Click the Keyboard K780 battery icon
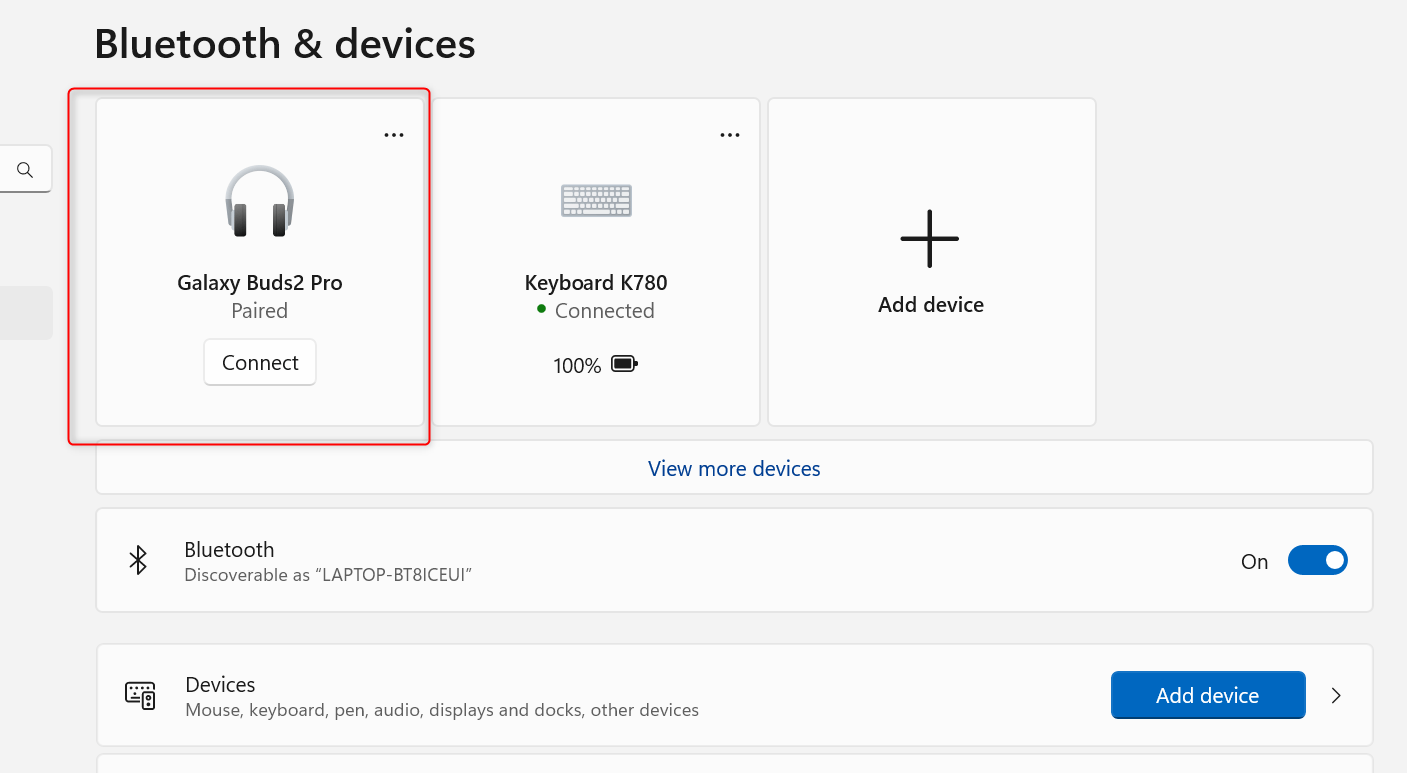1407x773 pixels. tap(625, 364)
